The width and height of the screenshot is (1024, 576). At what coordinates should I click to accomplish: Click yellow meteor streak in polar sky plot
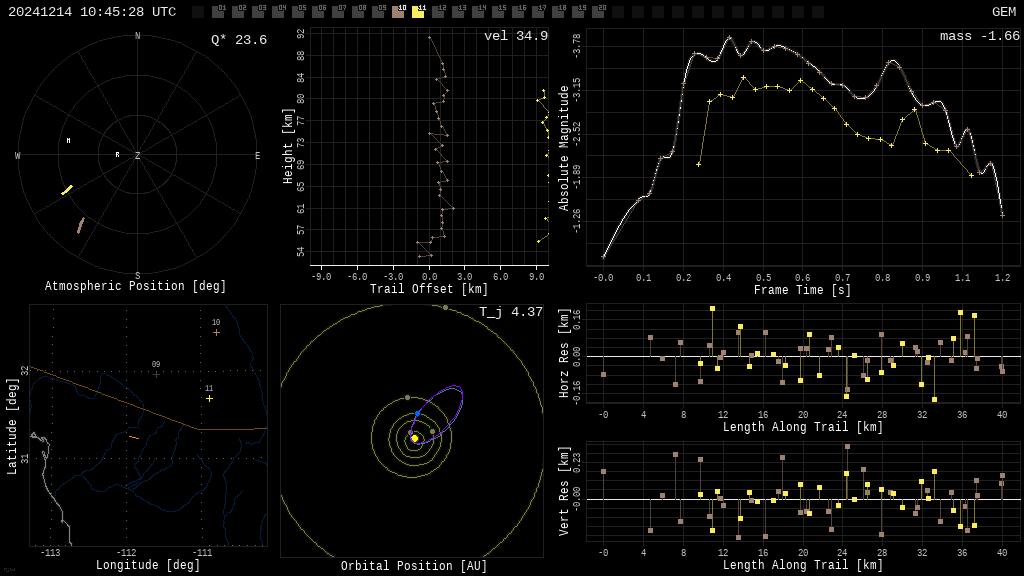(67, 190)
